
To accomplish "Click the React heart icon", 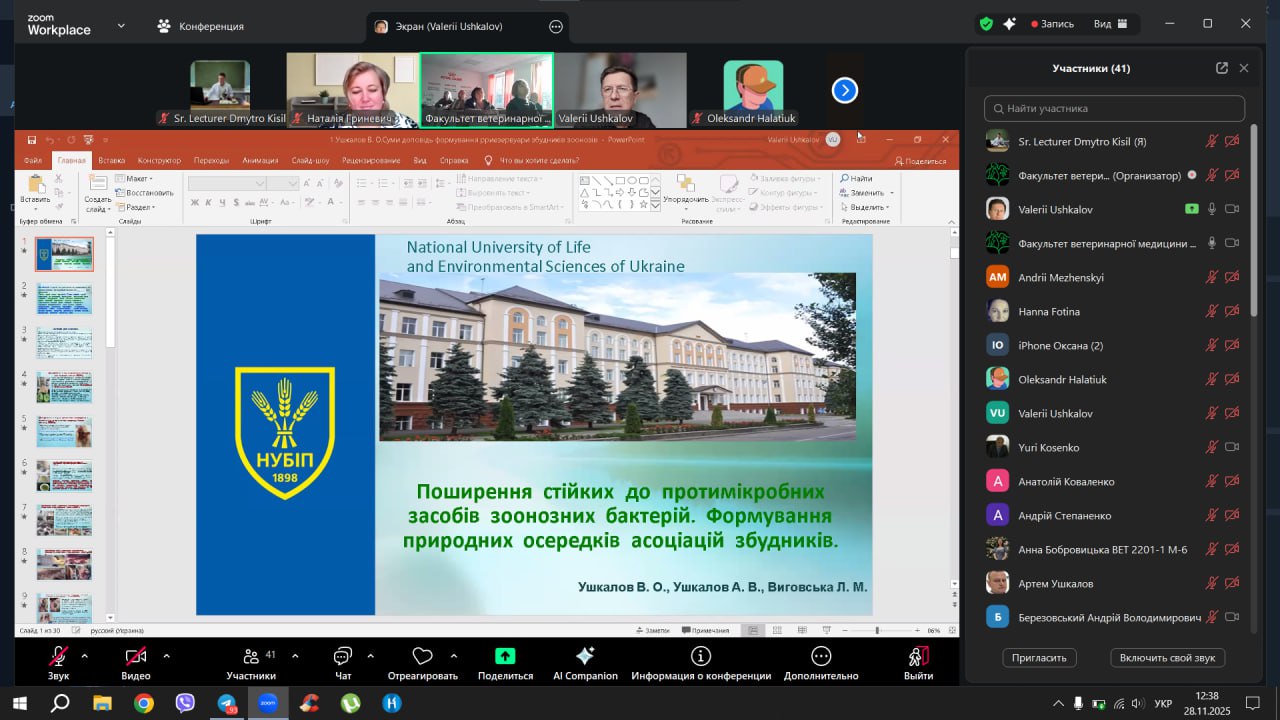I will coord(422,657).
